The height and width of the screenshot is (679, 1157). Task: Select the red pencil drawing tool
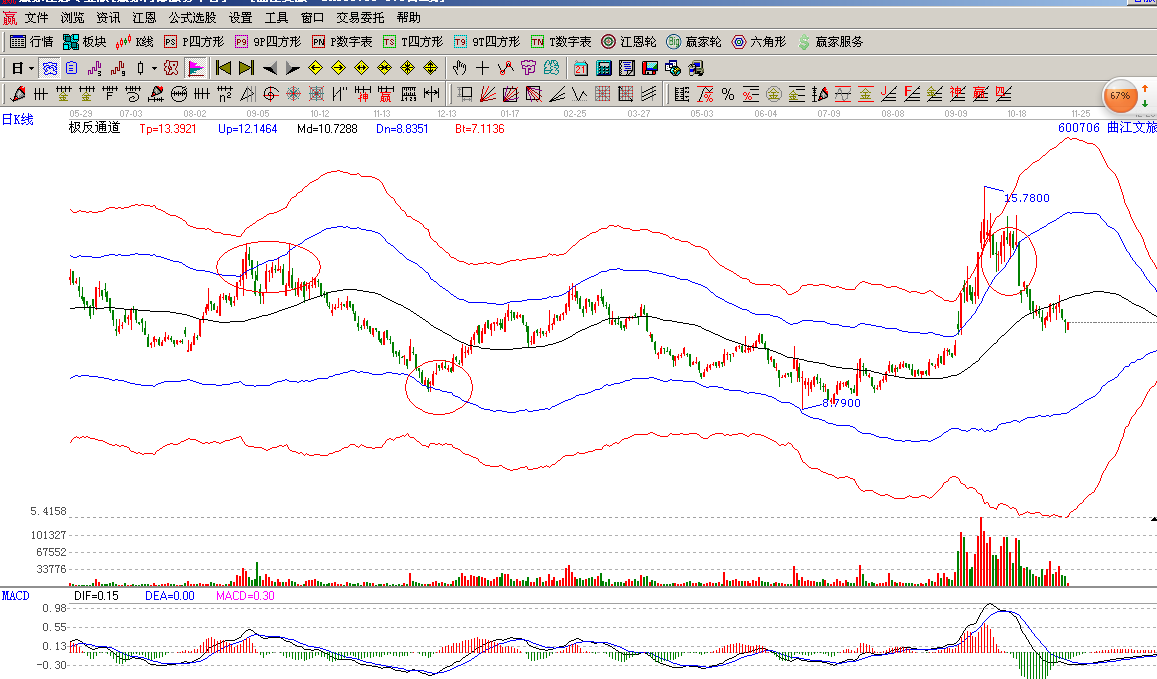17,94
